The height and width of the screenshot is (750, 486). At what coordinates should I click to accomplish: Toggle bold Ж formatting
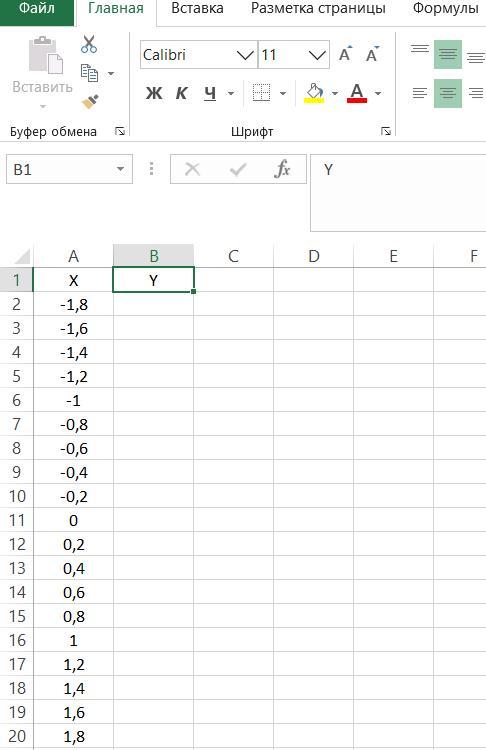[154, 93]
